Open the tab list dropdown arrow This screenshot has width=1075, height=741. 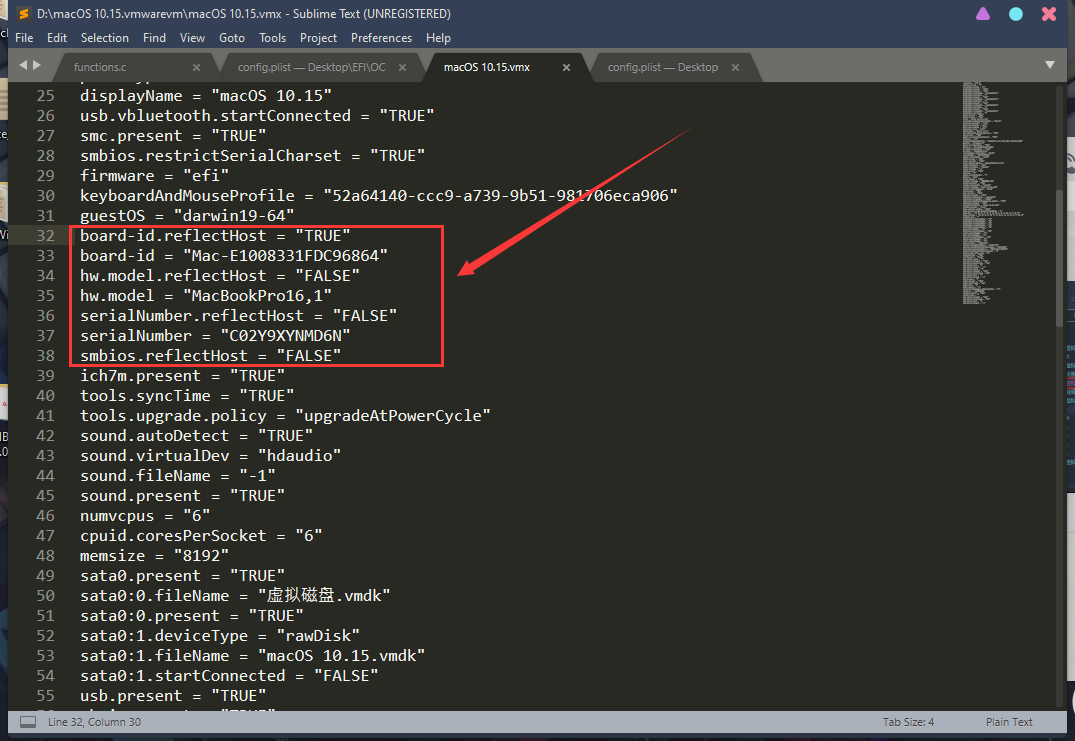click(x=1050, y=65)
